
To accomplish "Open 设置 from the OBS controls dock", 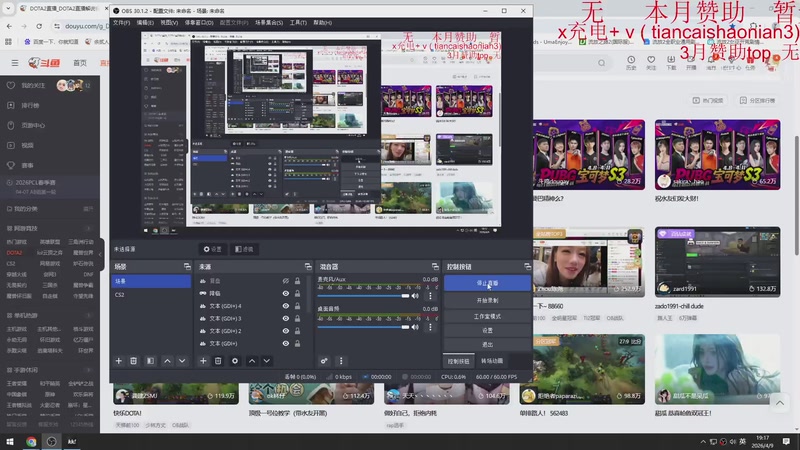I will (487, 331).
